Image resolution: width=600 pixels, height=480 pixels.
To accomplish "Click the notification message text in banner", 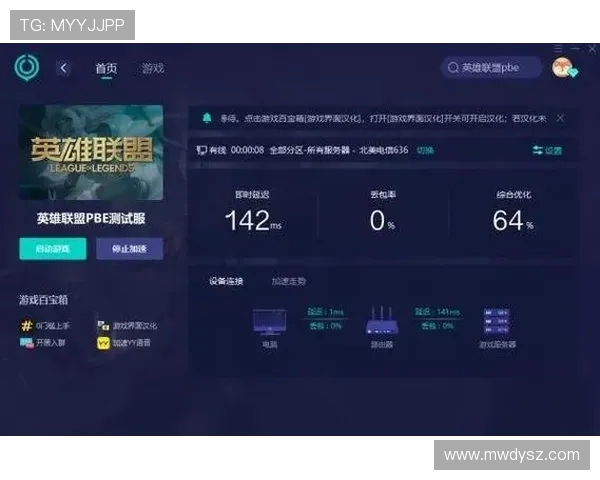I will tap(383, 118).
